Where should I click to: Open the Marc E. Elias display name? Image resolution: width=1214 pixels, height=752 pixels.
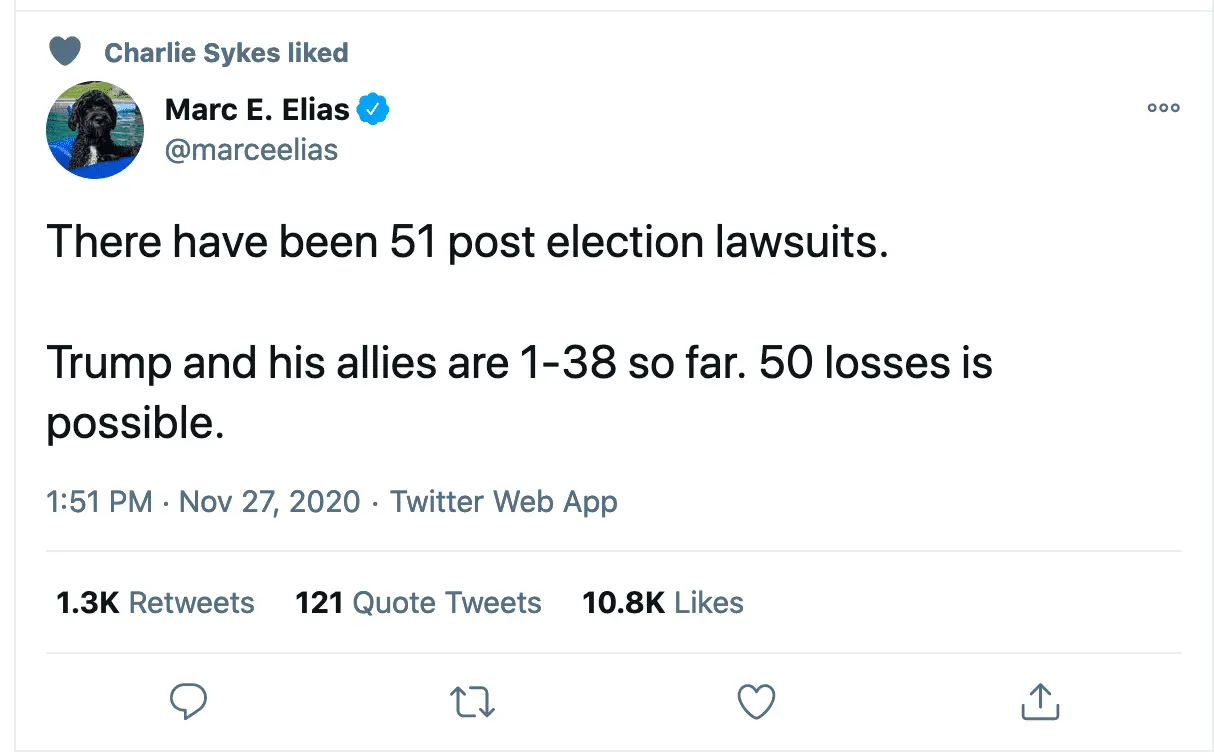pos(257,109)
